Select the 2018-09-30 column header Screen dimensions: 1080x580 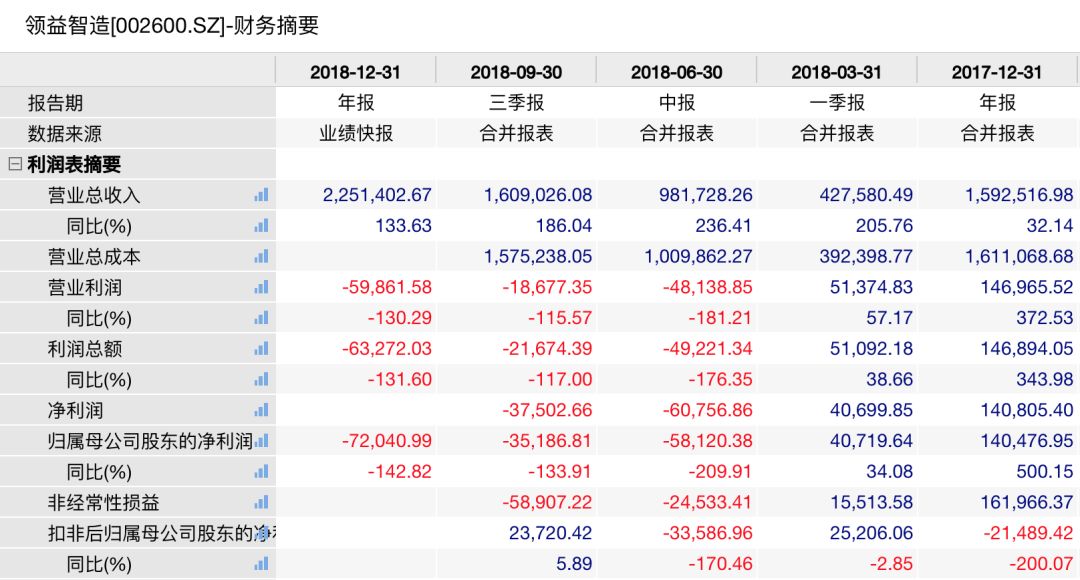516,72
